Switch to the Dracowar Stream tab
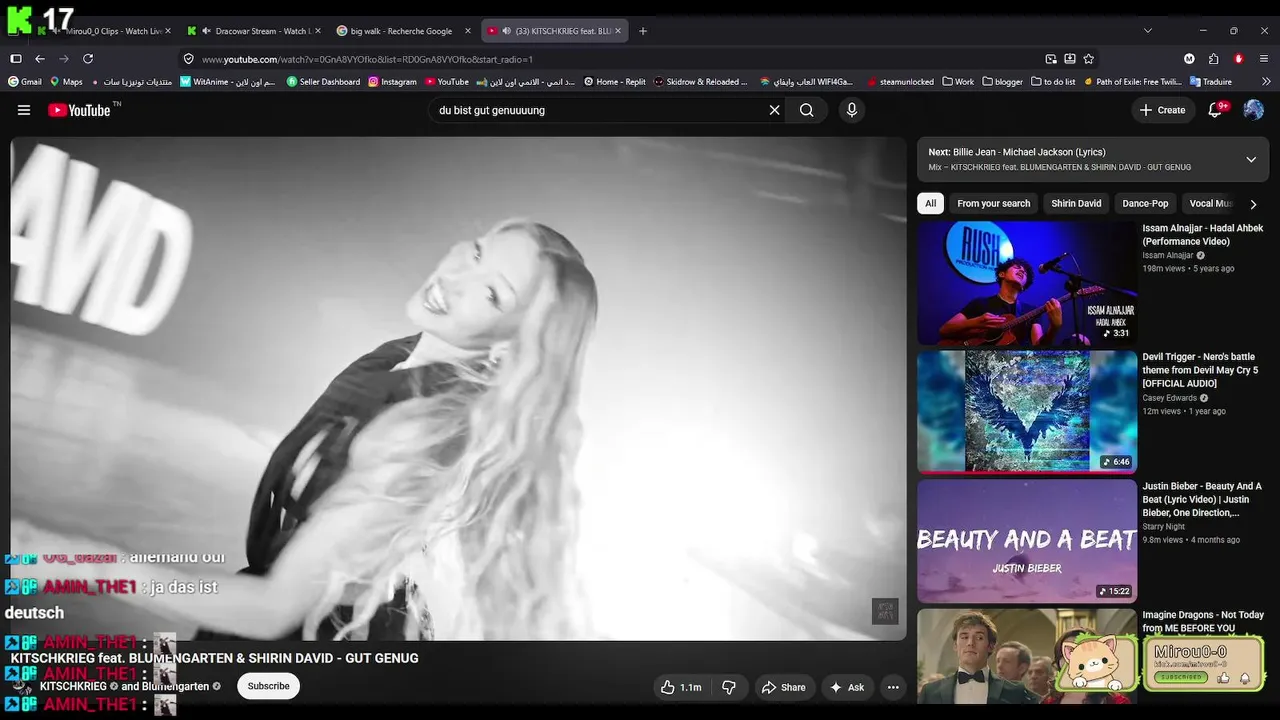Viewport: 1280px width, 720px height. (252, 31)
